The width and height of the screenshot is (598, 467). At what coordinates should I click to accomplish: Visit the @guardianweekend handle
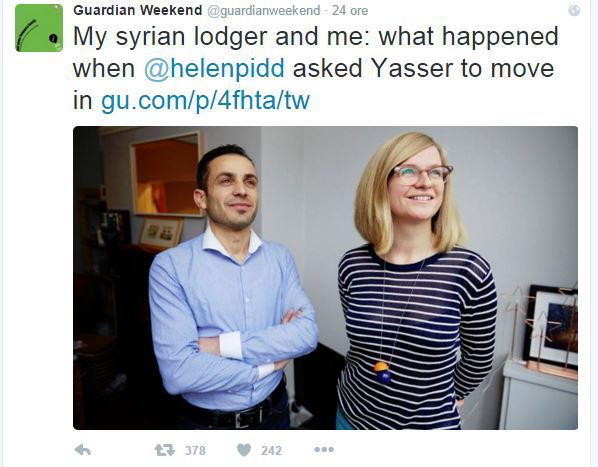coord(264,11)
